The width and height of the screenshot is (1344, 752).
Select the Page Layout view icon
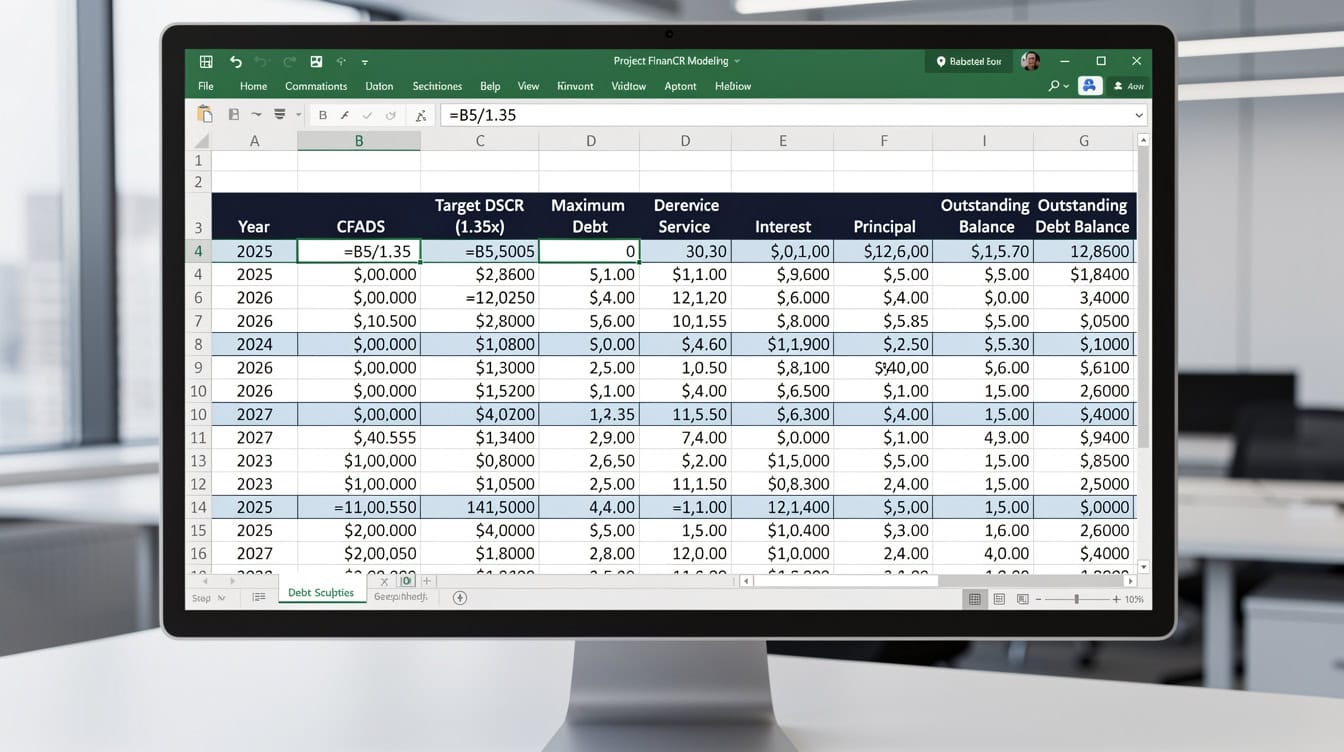pyautogui.click(x=998, y=599)
